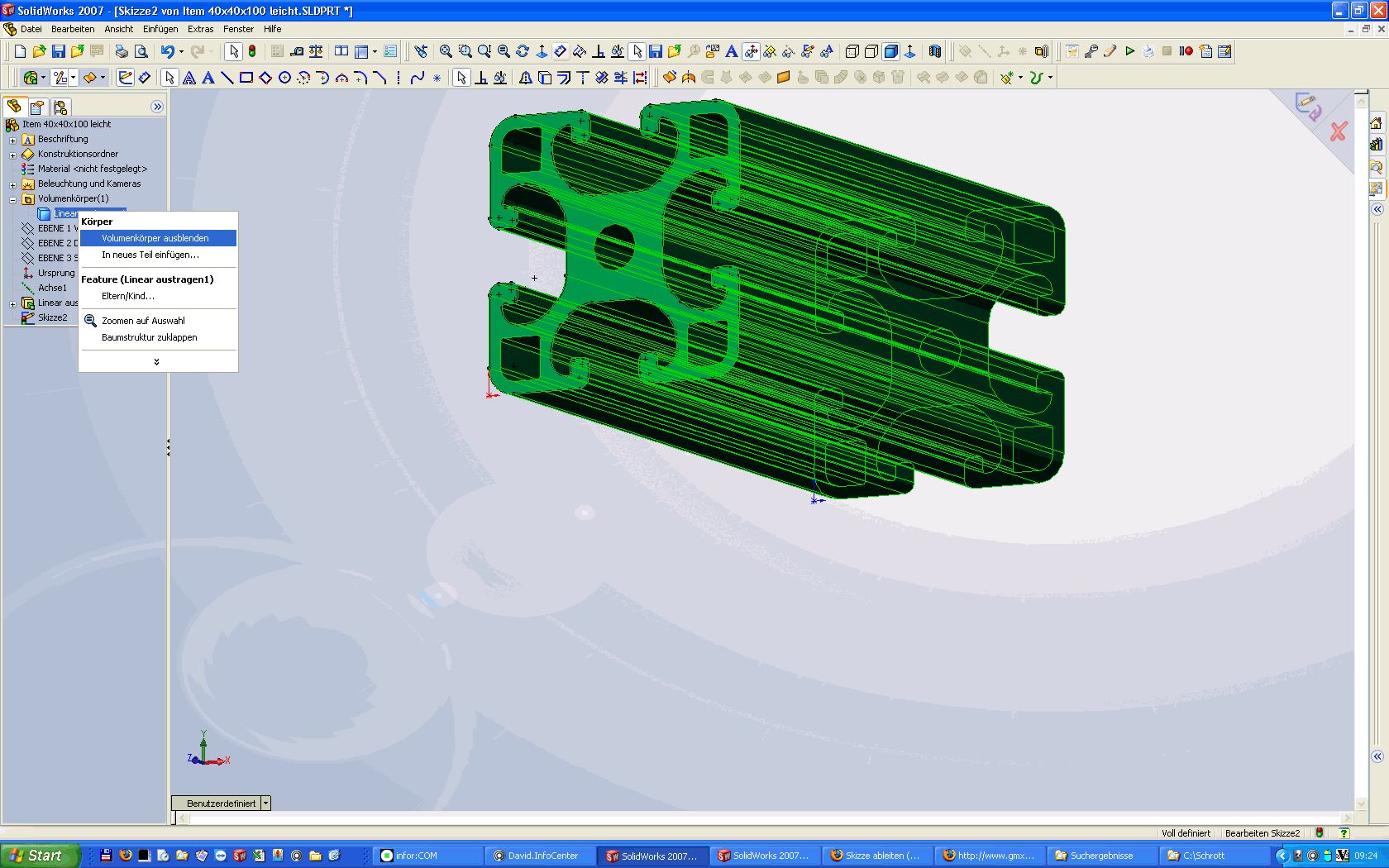1389x868 pixels.
Task: Print the document using the printer icon
Action: pyautogui.click(x=122, y=51)
